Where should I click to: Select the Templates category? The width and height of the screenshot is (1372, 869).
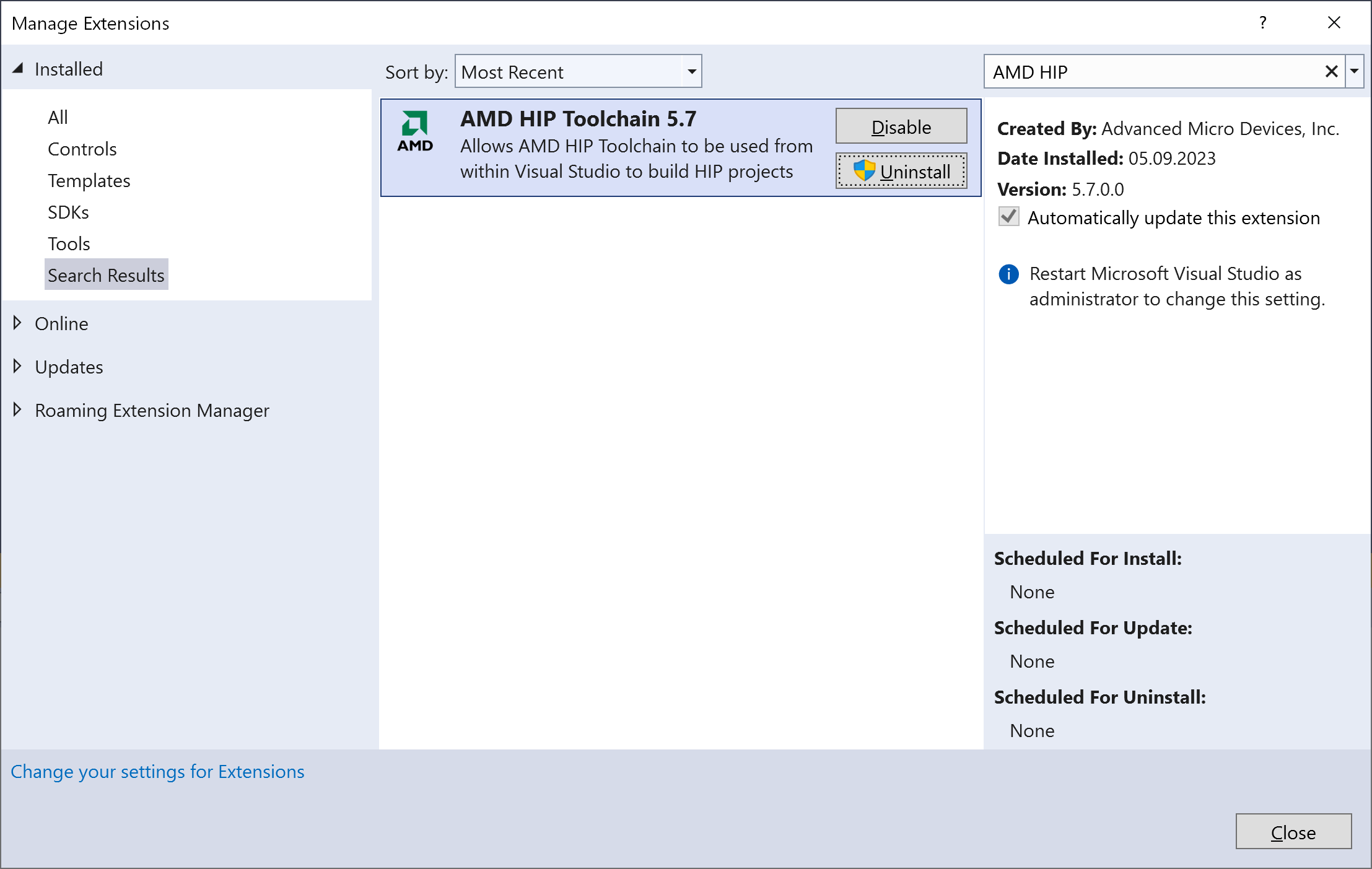89,181
